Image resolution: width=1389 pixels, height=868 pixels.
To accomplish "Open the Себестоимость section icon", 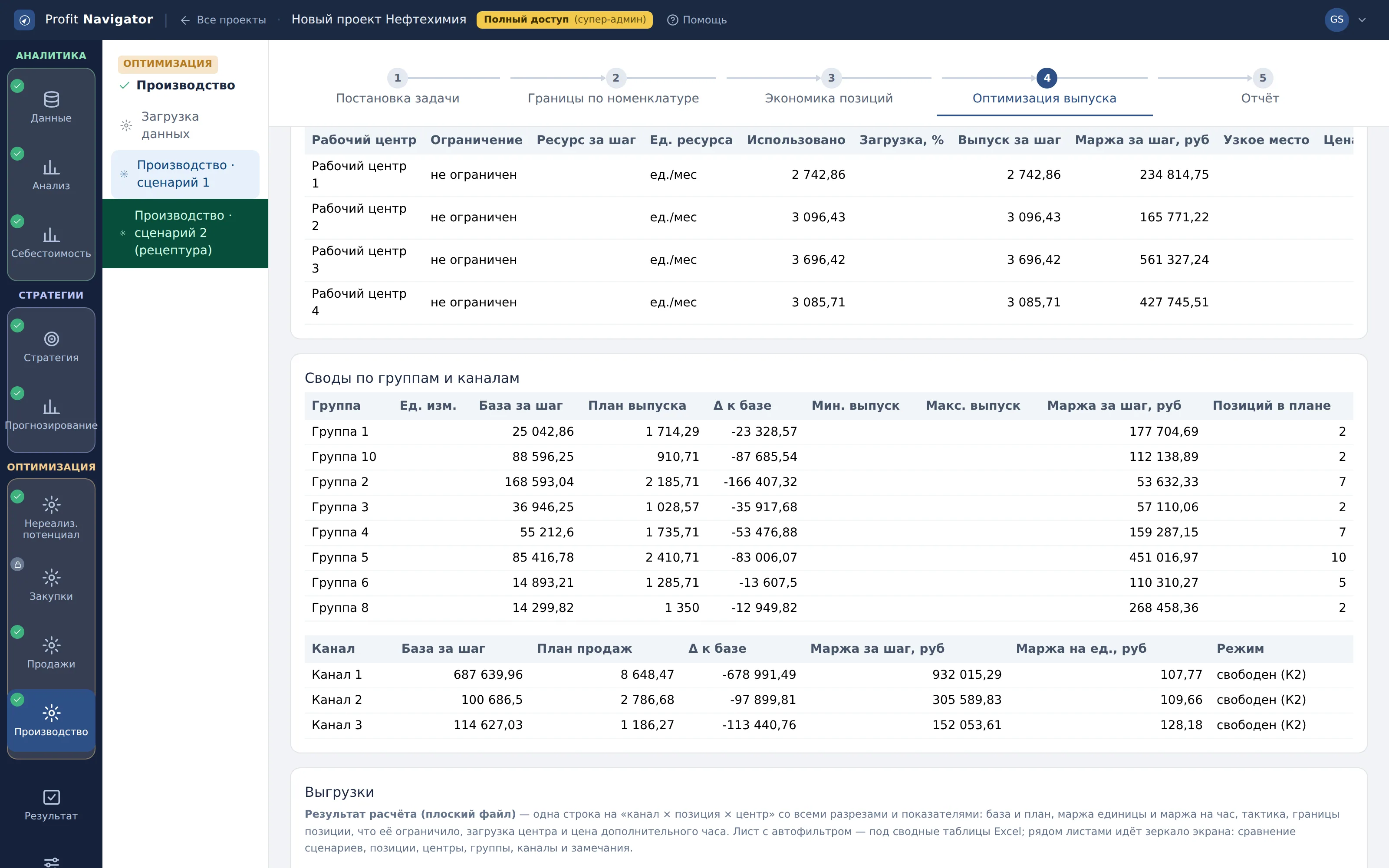I will tap(51, 235).
